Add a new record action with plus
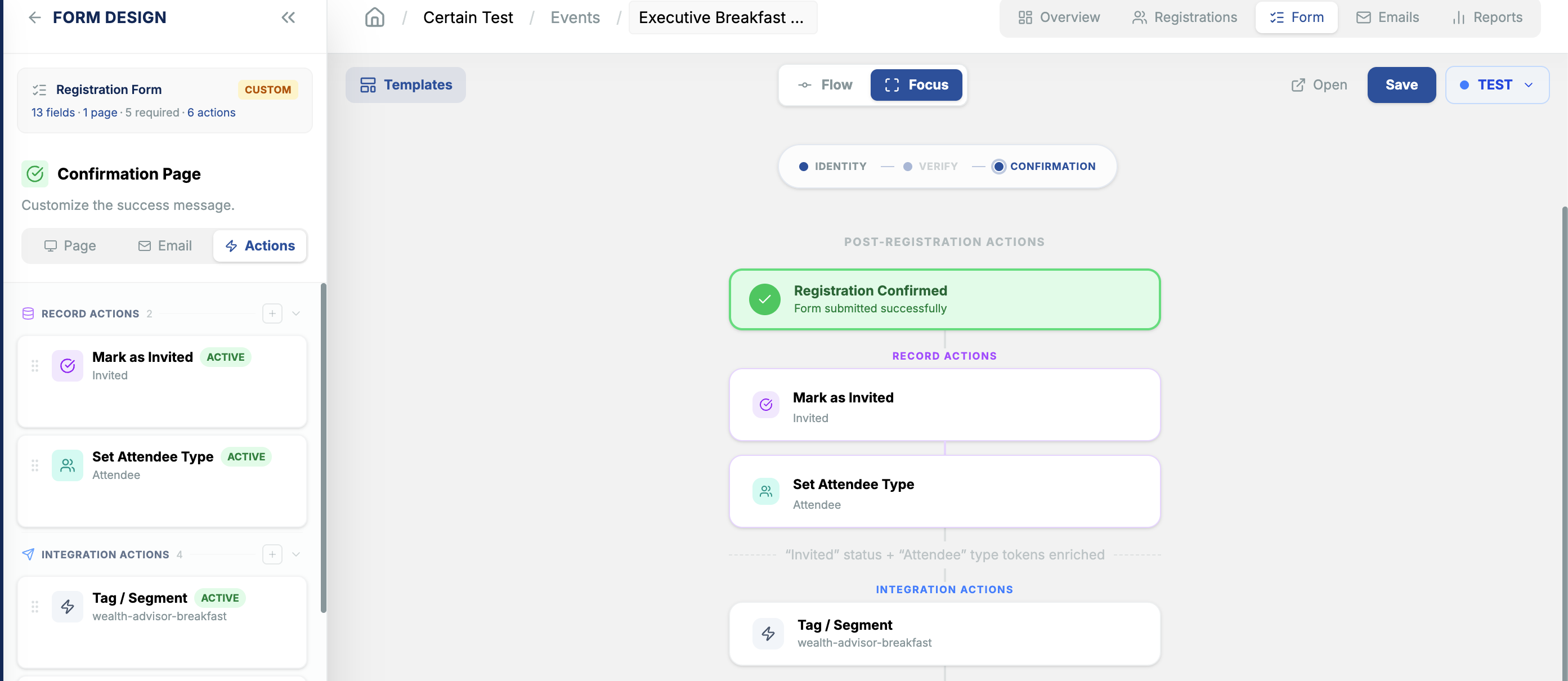This screenshot has width=1568, height=681. (x=272, y=313)
